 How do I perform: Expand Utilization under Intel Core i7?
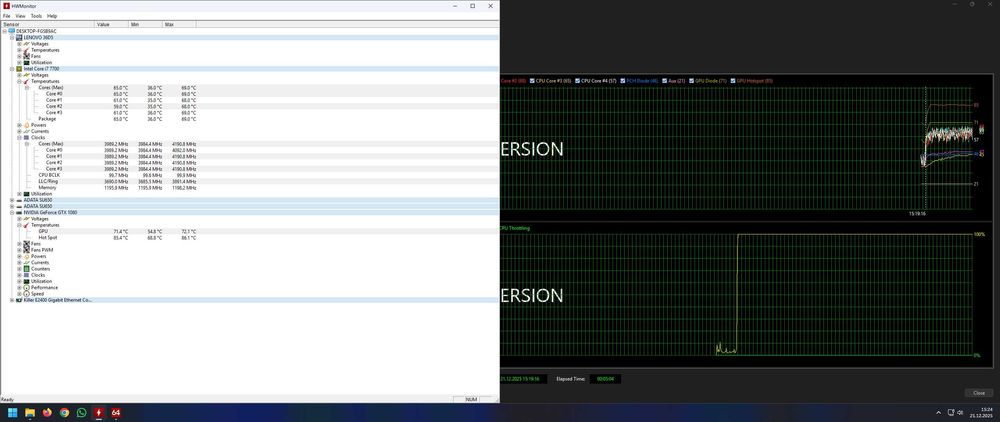click(x=19, y=194)
